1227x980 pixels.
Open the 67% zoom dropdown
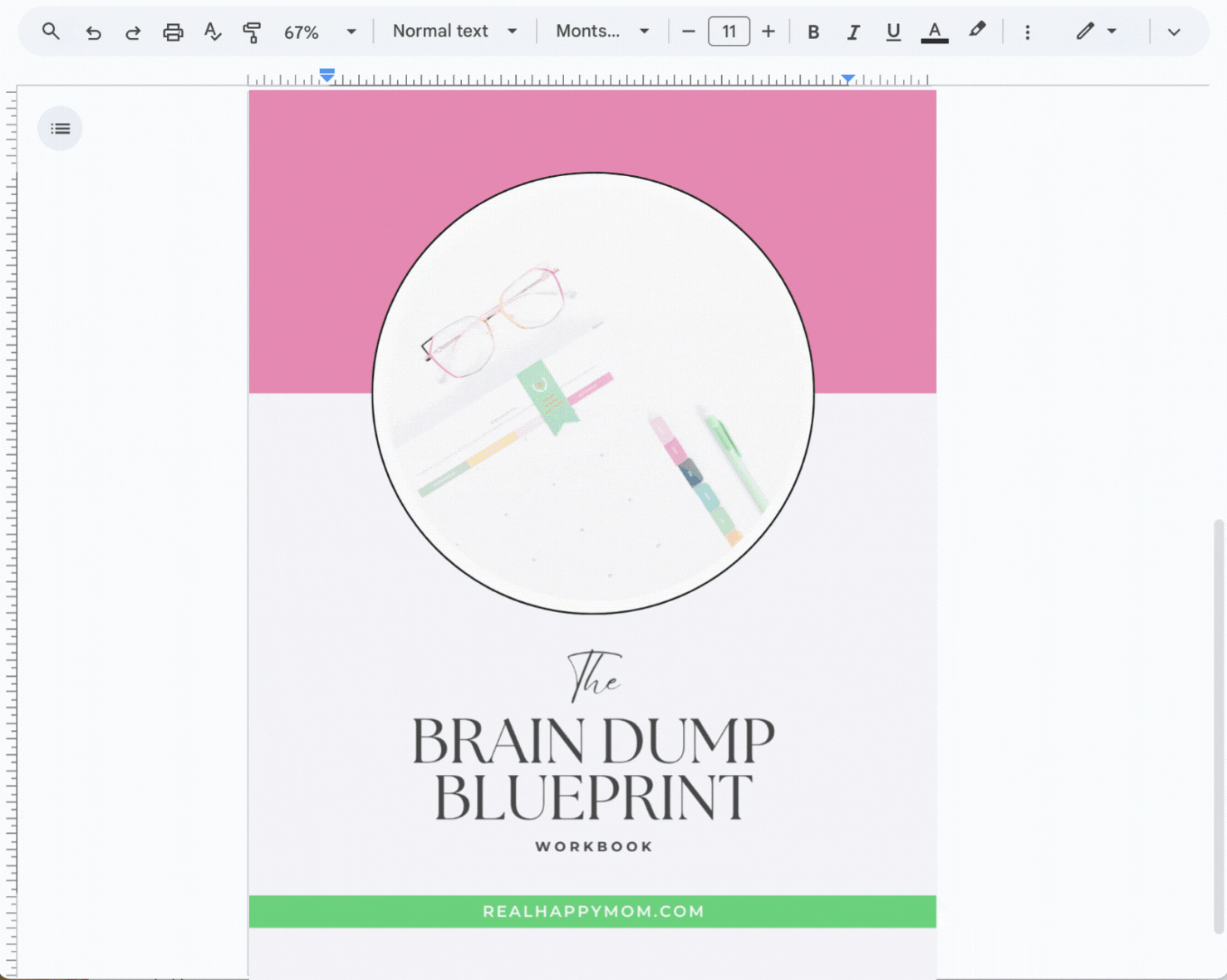320,32
